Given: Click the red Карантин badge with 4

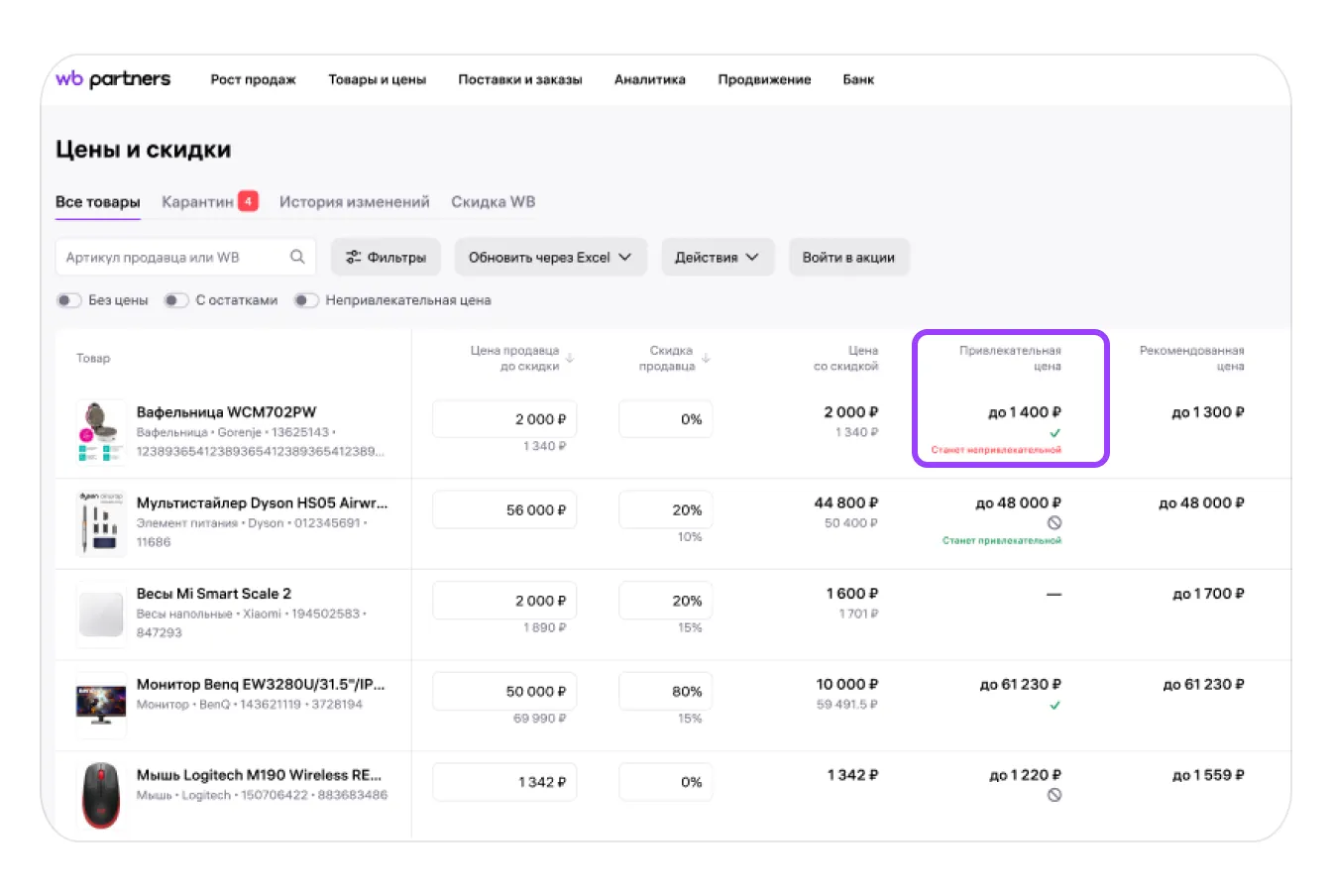Looking at the screenshot, I should click(x=248, y=201).
